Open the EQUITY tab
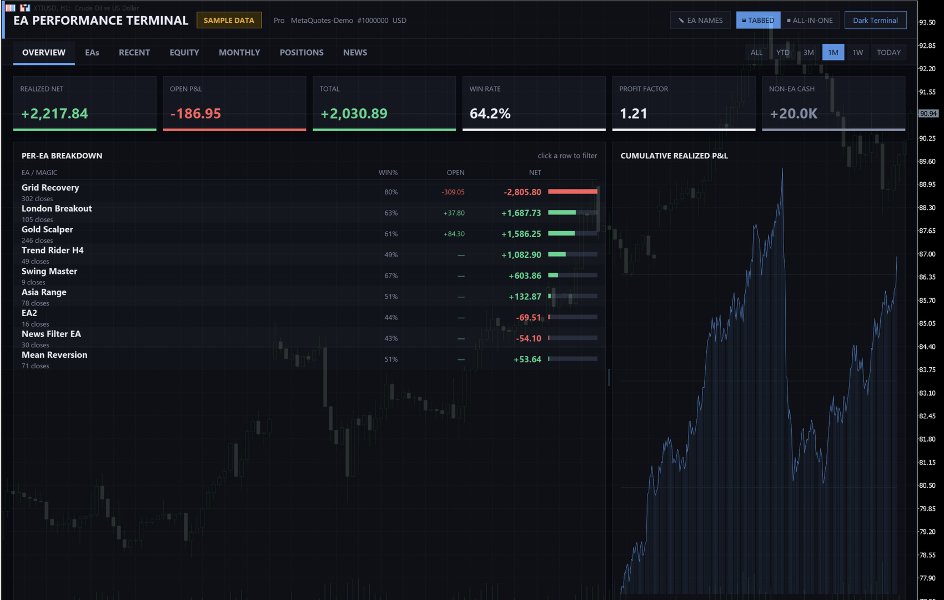 (x=184, y=52)
